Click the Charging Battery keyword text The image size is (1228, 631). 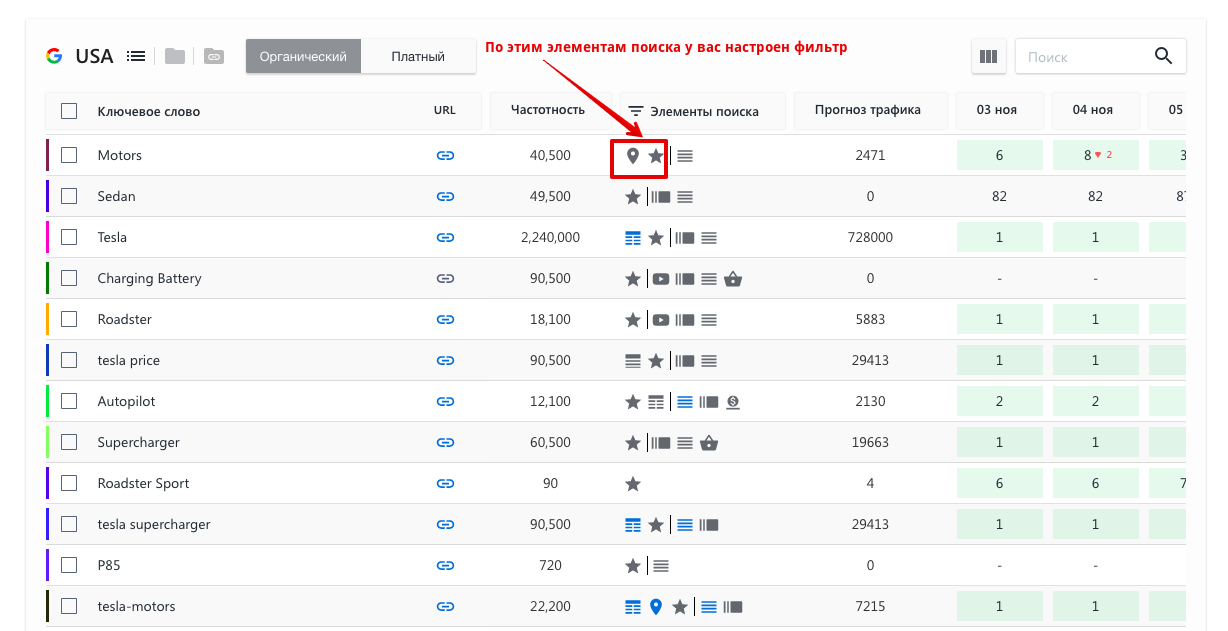[x=149, y=278]
